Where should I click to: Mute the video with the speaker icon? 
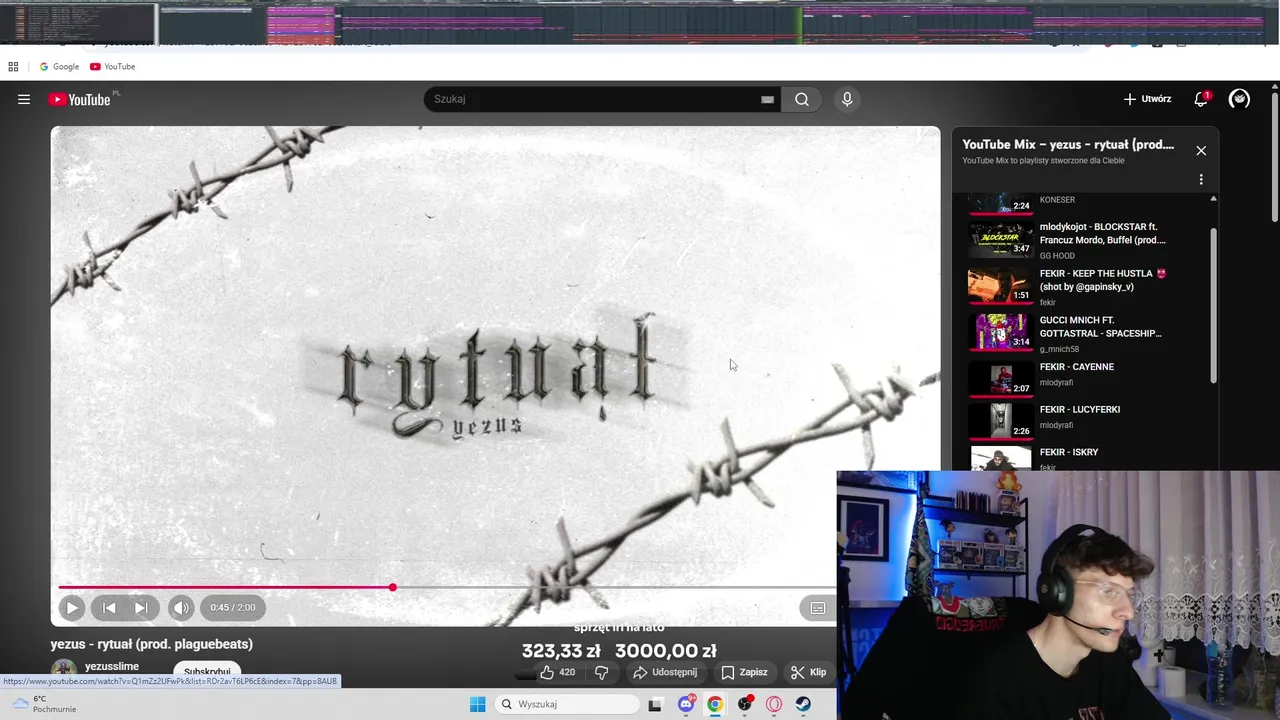pyautogui.click(x=181, y=607)
